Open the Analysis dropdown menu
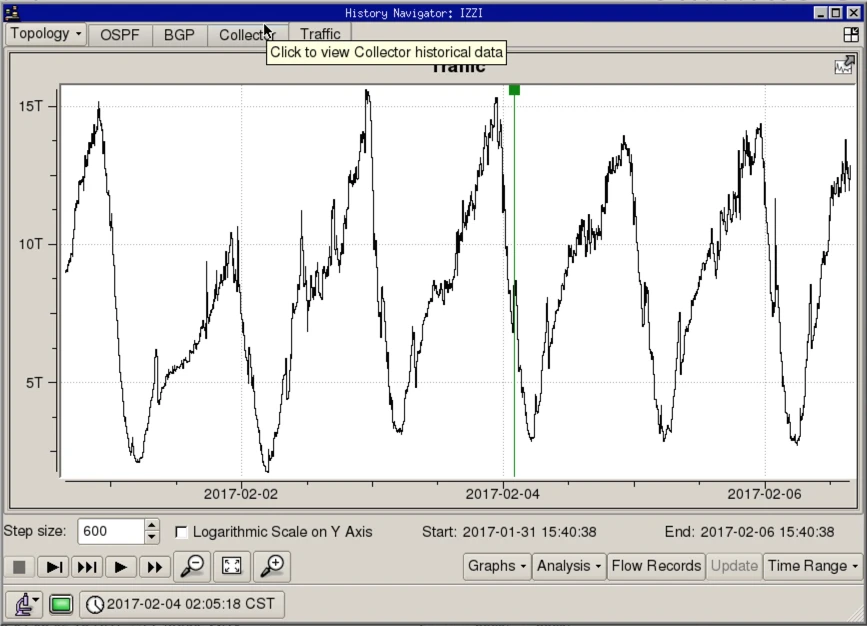This screenshot has width=867, height=626. pyautogui.click(x=569, y=566)
